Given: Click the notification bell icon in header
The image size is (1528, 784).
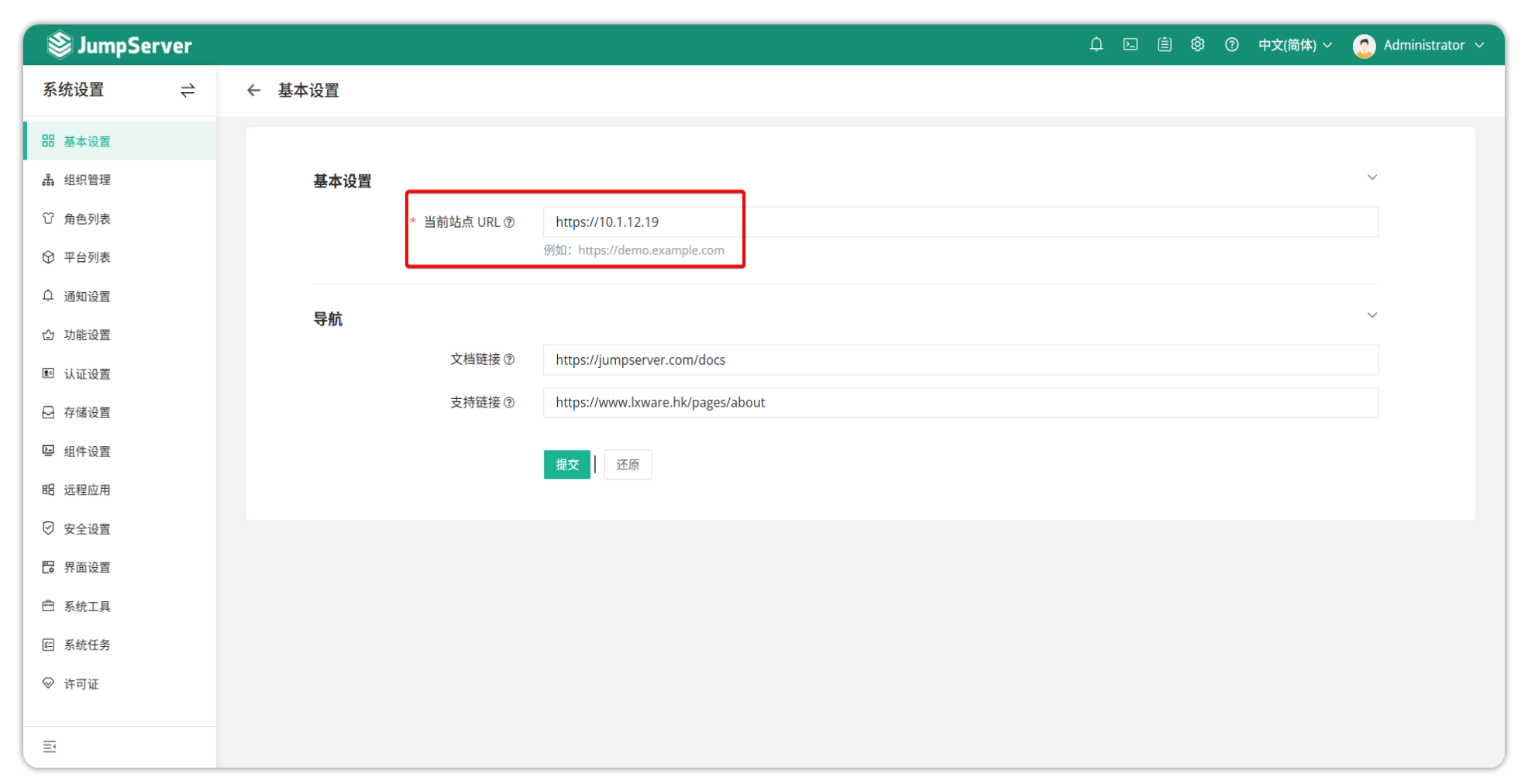Looking at the screenshot, I should (1096, 45).
